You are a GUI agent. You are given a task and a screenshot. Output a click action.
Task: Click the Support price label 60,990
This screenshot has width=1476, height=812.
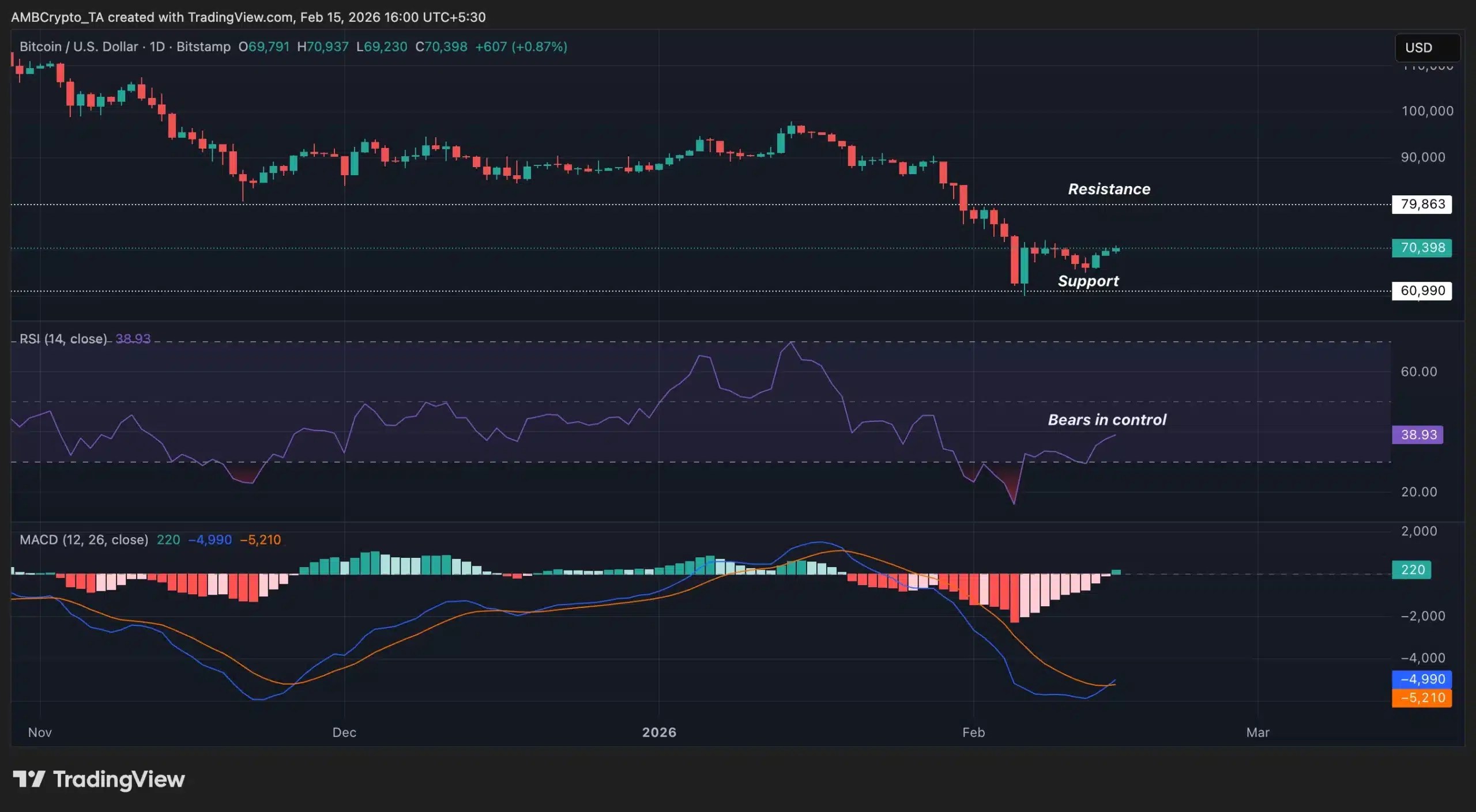[x=1421, y=290]
